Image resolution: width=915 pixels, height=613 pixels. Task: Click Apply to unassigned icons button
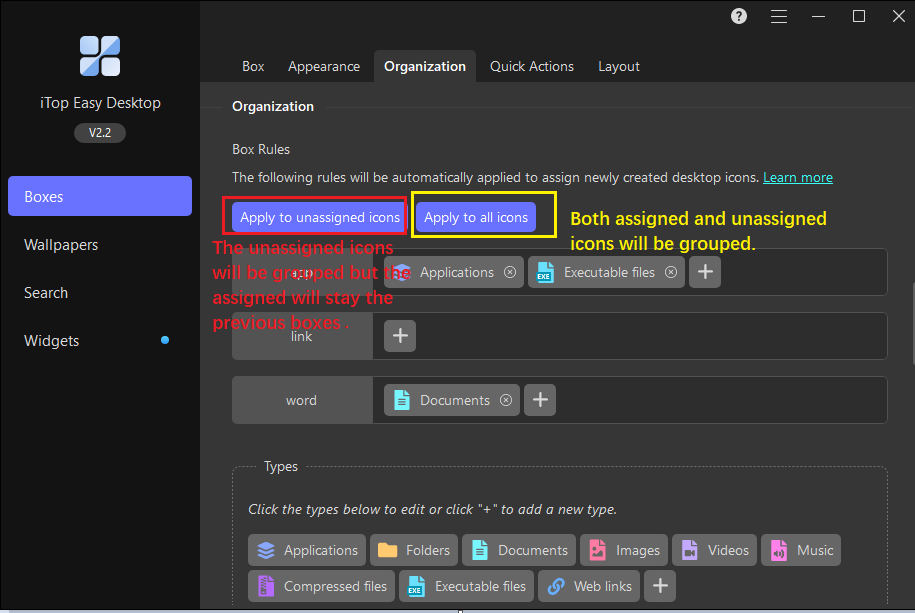(320, 217)
